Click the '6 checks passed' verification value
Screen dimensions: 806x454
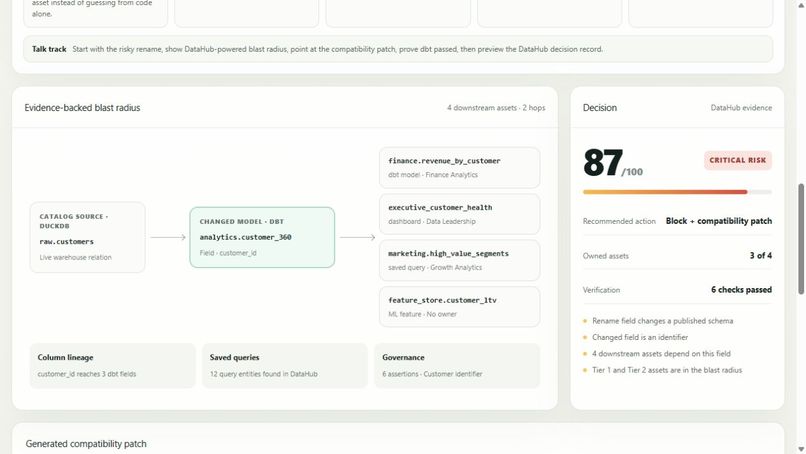point(741,289)
